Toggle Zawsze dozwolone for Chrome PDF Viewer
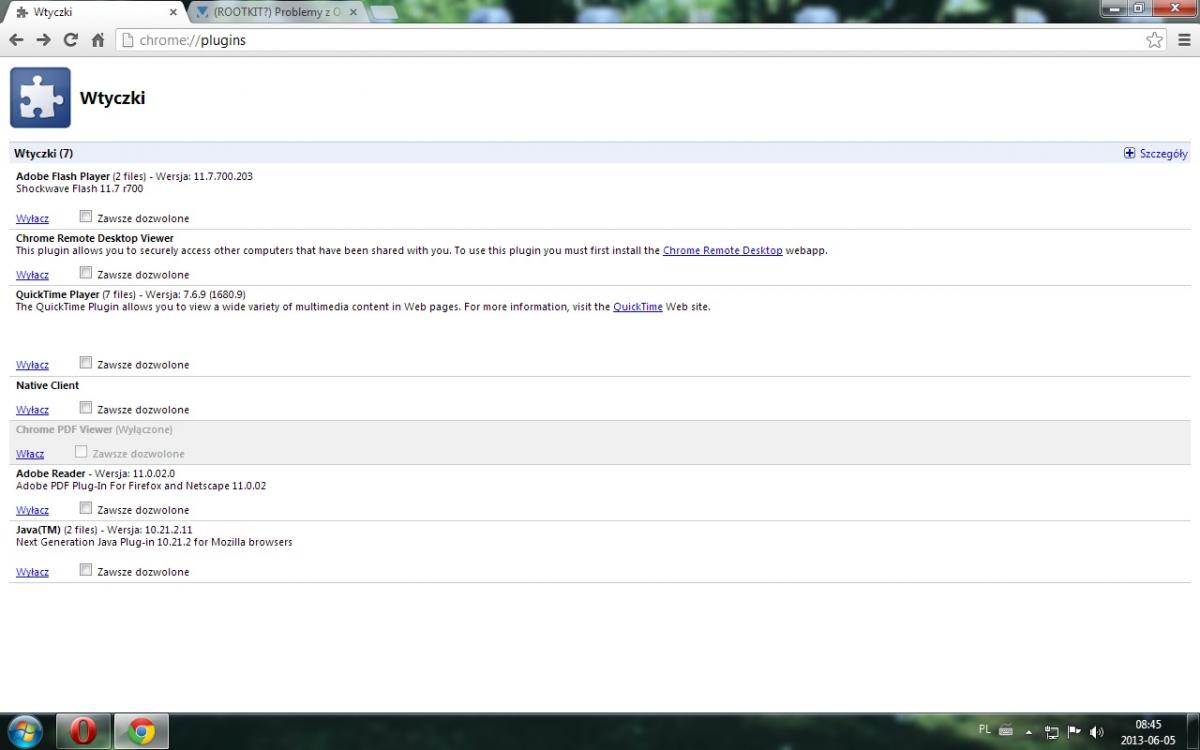Screen dimensions: 1200x750 pos(81,451)
